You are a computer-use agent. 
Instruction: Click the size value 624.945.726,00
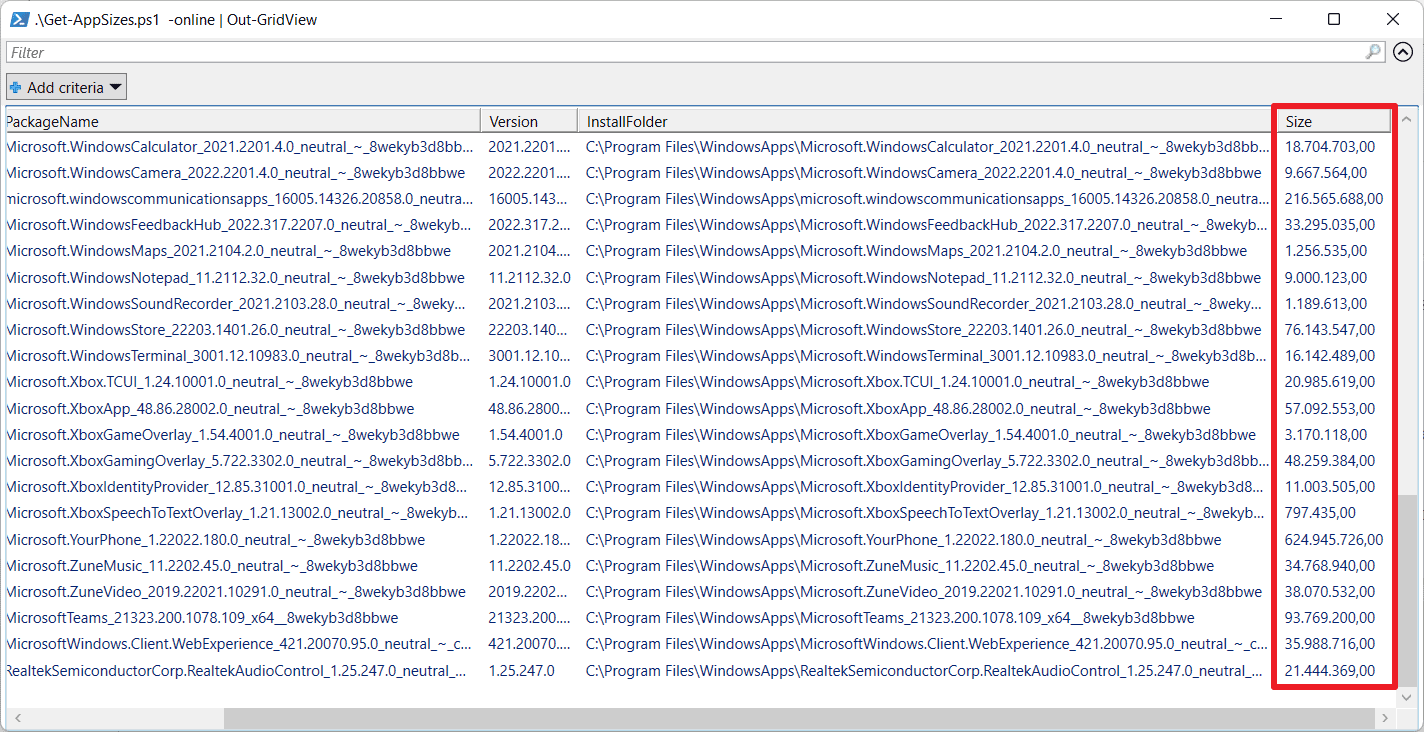[1333, 539]
